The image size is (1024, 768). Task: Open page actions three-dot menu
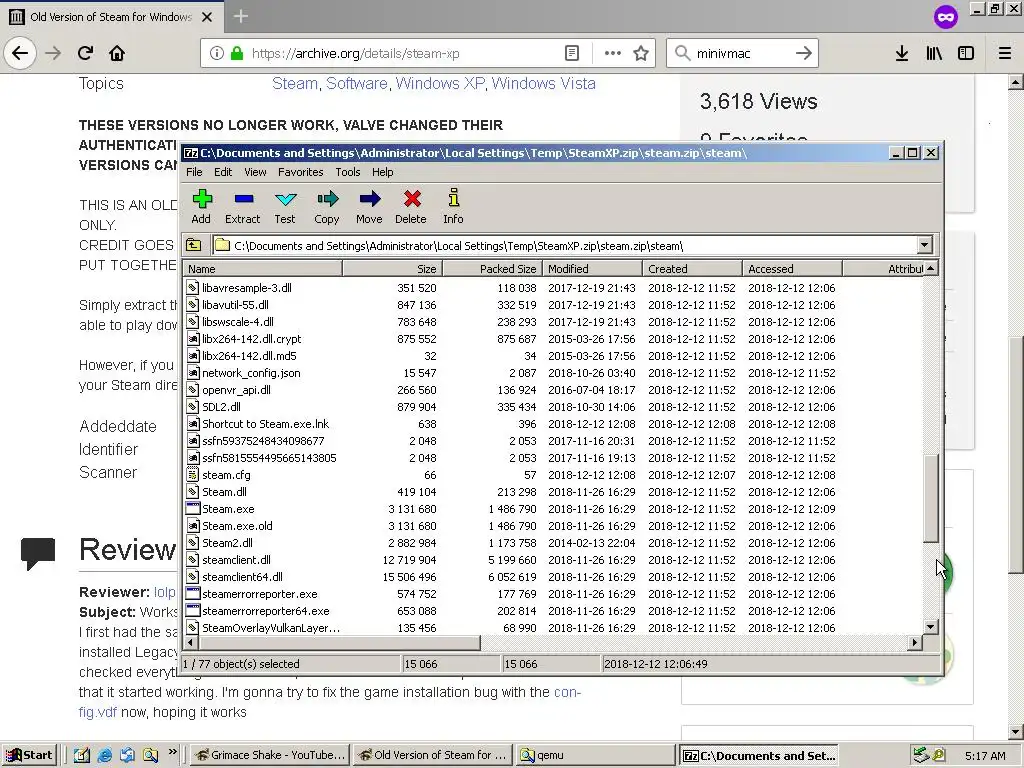point(613,54)
